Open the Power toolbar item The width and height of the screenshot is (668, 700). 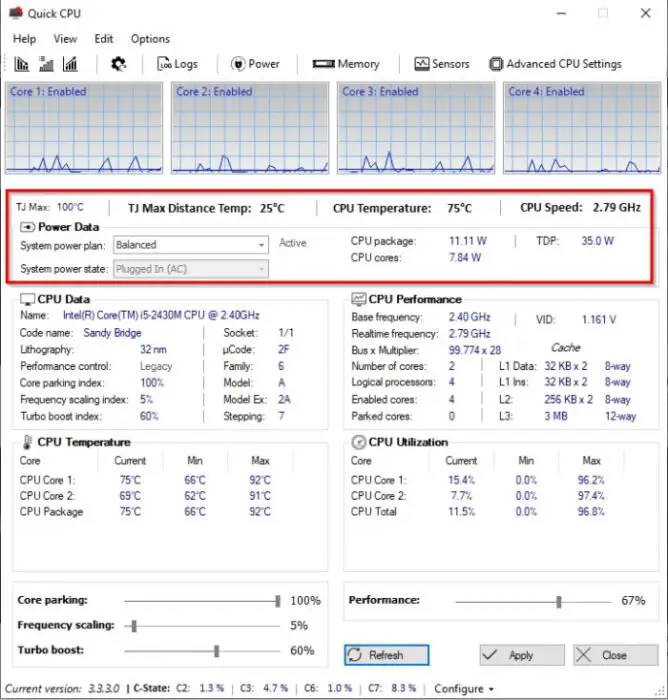[255, 64]
